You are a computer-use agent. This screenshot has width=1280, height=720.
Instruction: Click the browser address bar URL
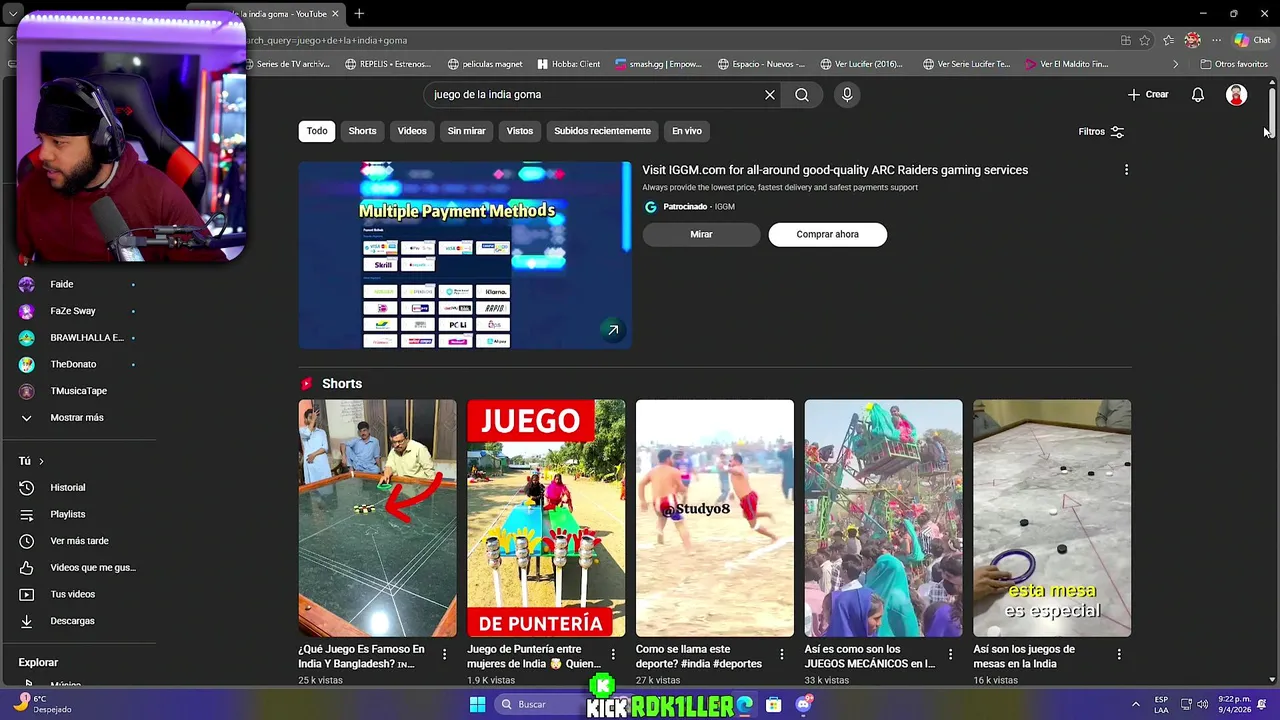point(326,40)
